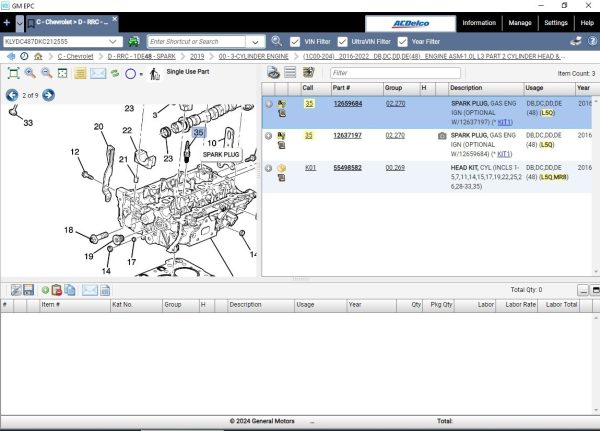Click the share arrow icon near help
This screenshot has width=600, height=431.
pyautogui.click(x=576, y=41)
